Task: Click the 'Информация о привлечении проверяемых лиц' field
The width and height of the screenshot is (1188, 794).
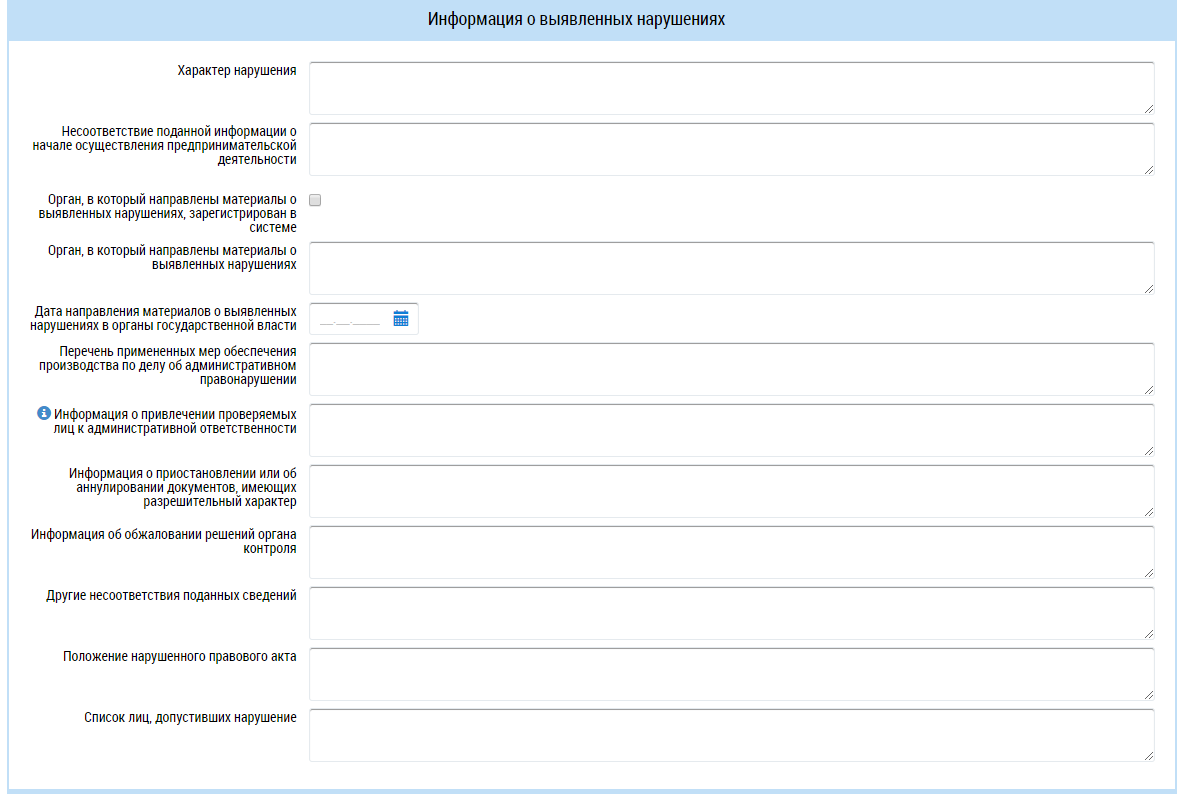Action: (x=732, y=430)
